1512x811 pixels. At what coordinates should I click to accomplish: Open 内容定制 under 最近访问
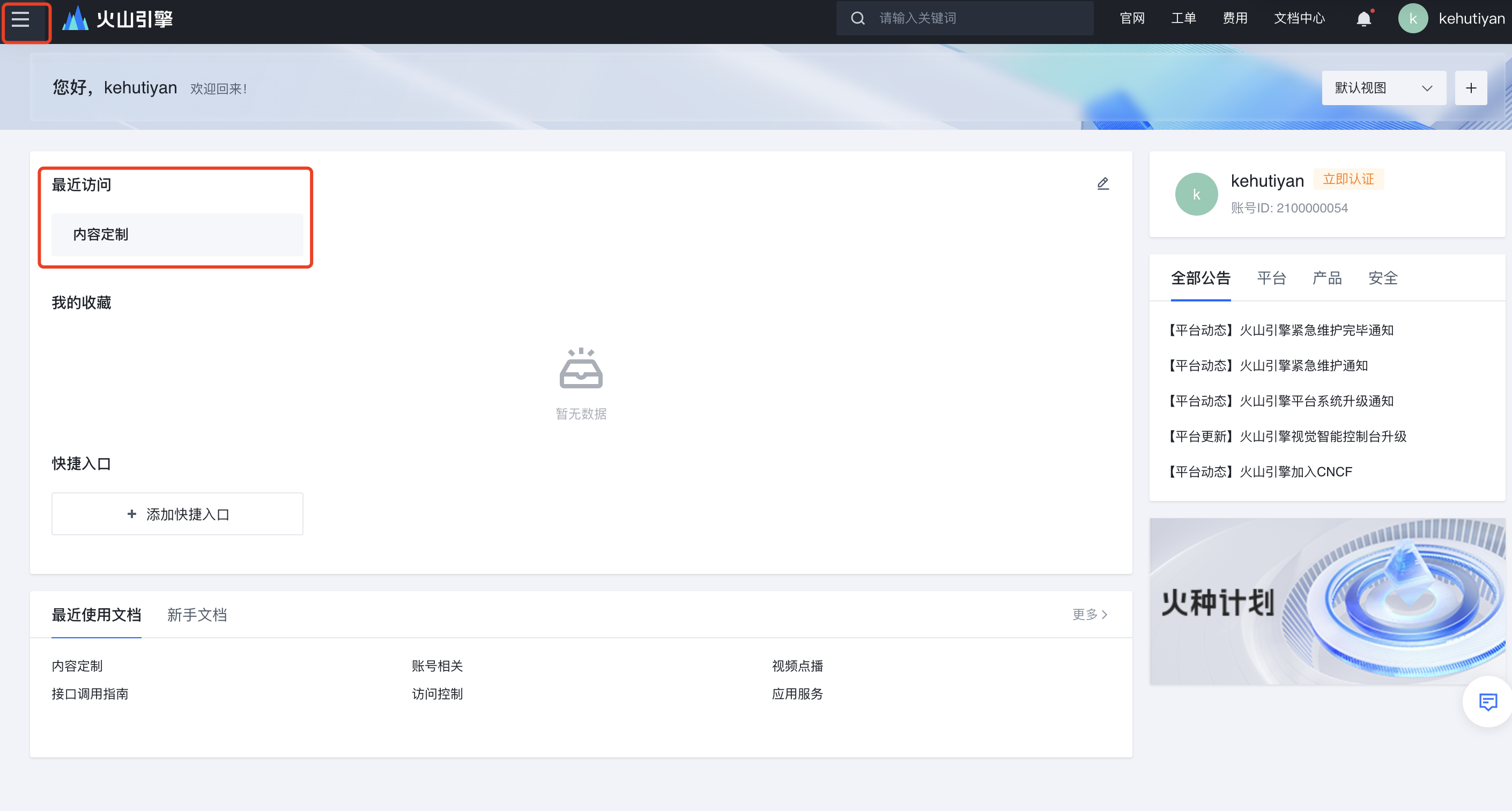tap(177, 234)
